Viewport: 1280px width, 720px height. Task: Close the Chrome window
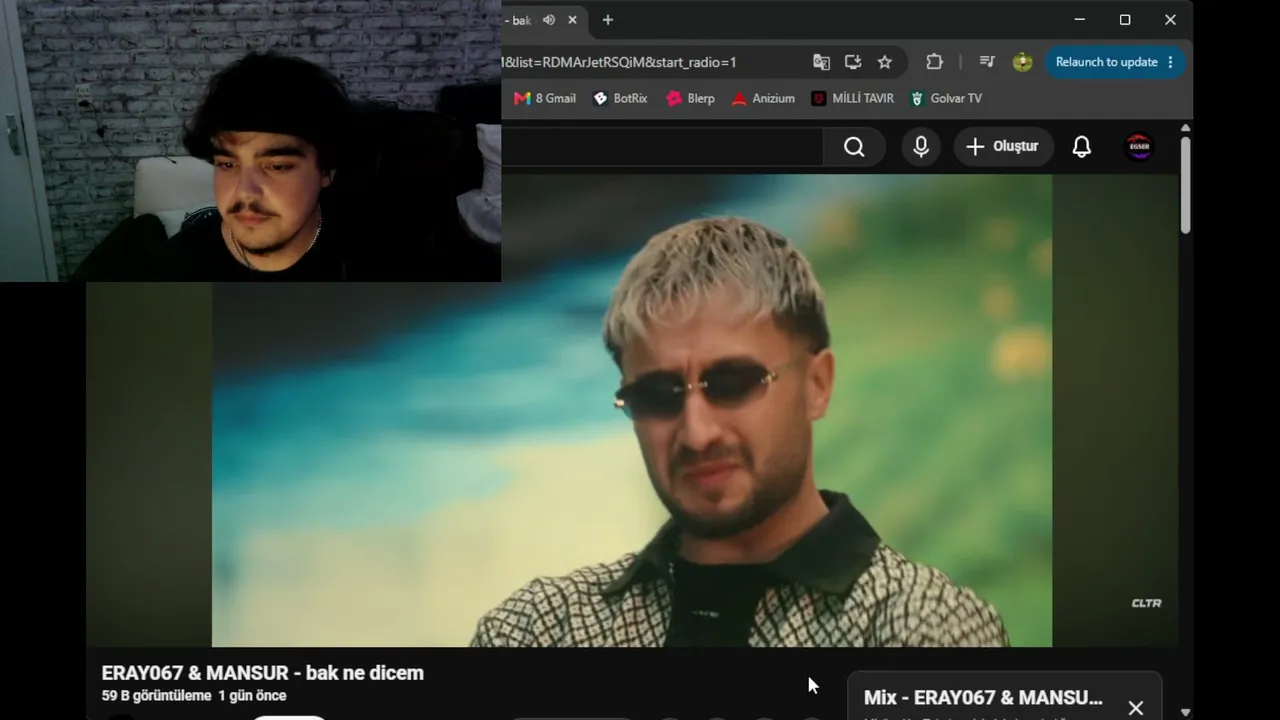pyautogui.click(x=1170, y=20)
